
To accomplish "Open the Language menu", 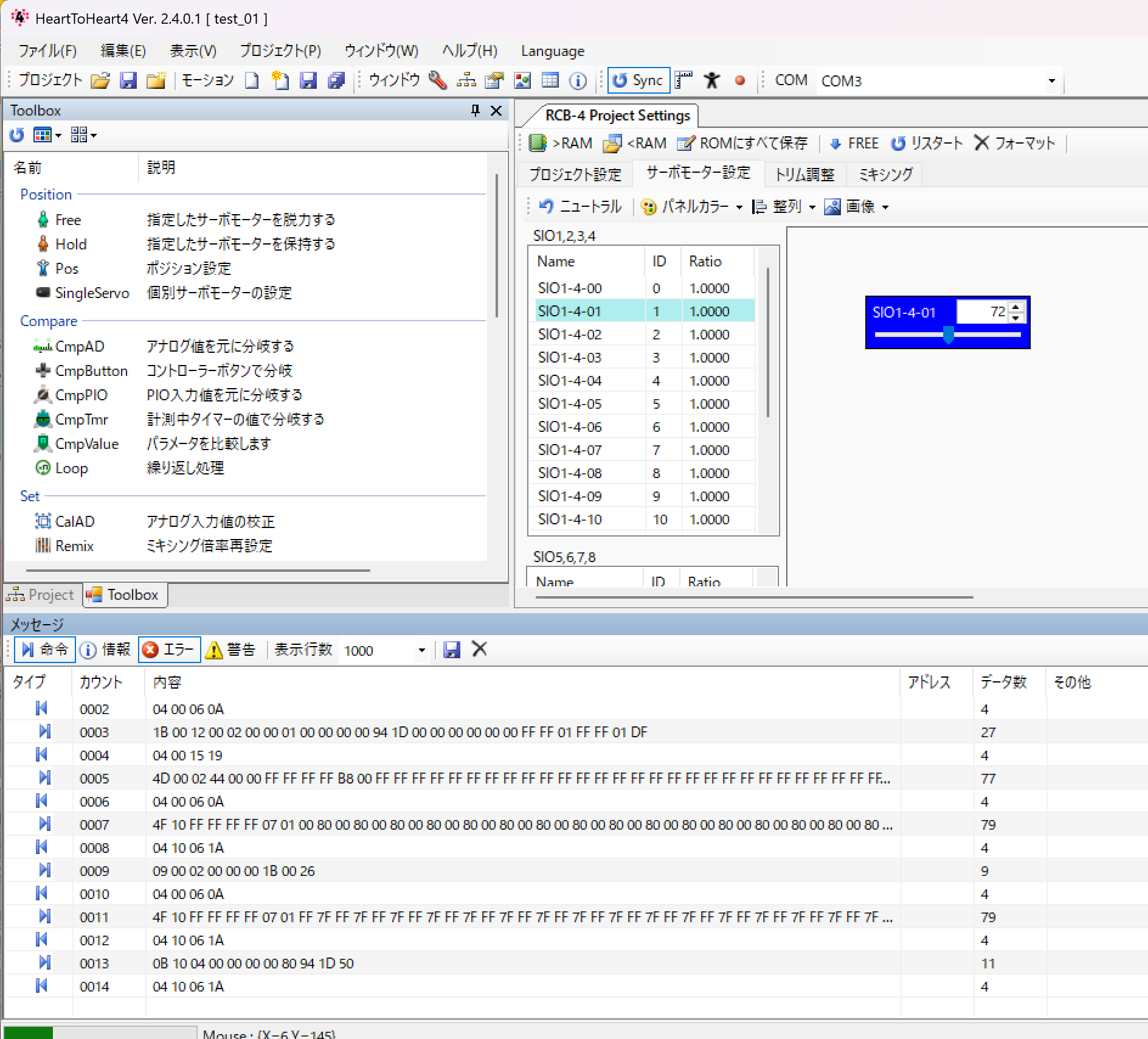I will coord(552,50).
